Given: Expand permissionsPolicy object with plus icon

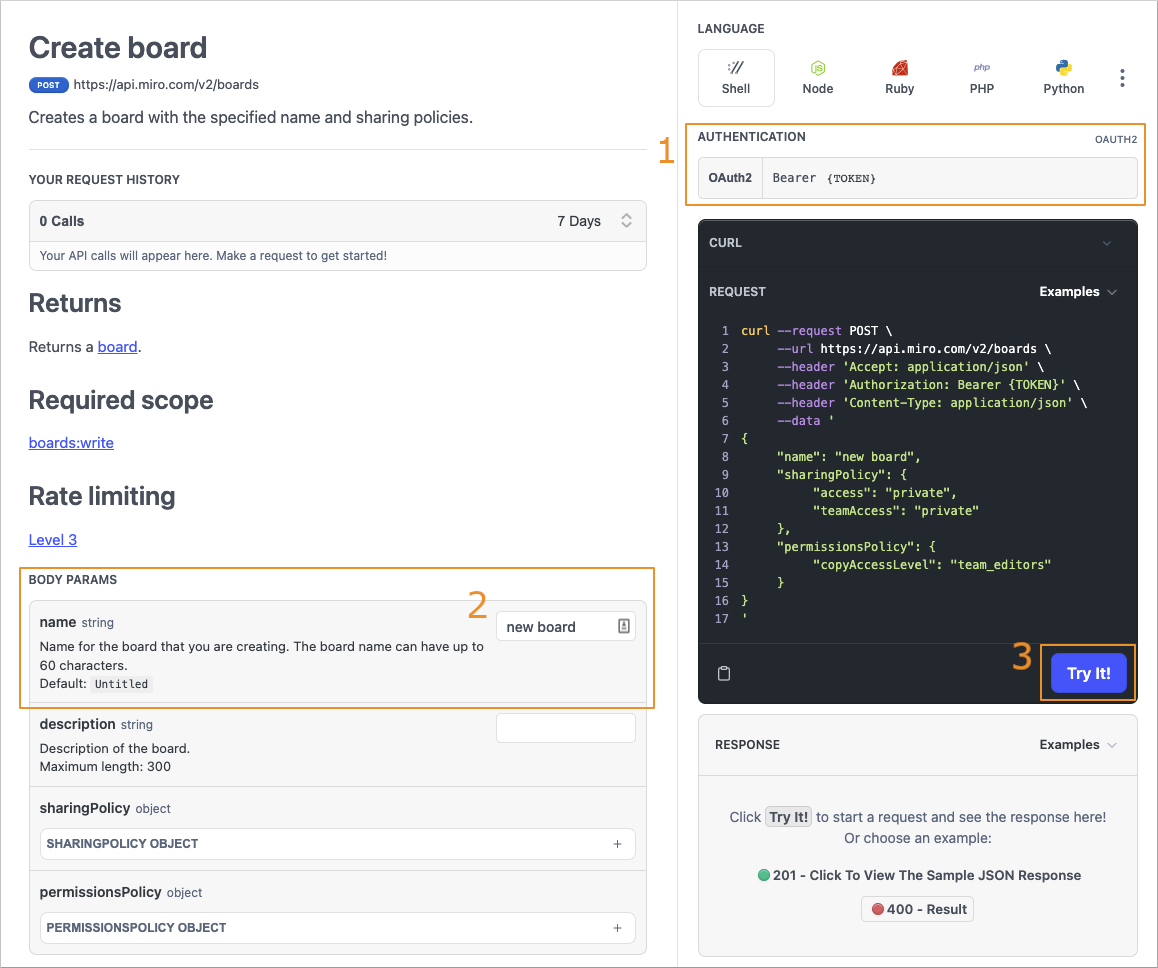Looking at the screenshot, I should click(x=617, y=928).
